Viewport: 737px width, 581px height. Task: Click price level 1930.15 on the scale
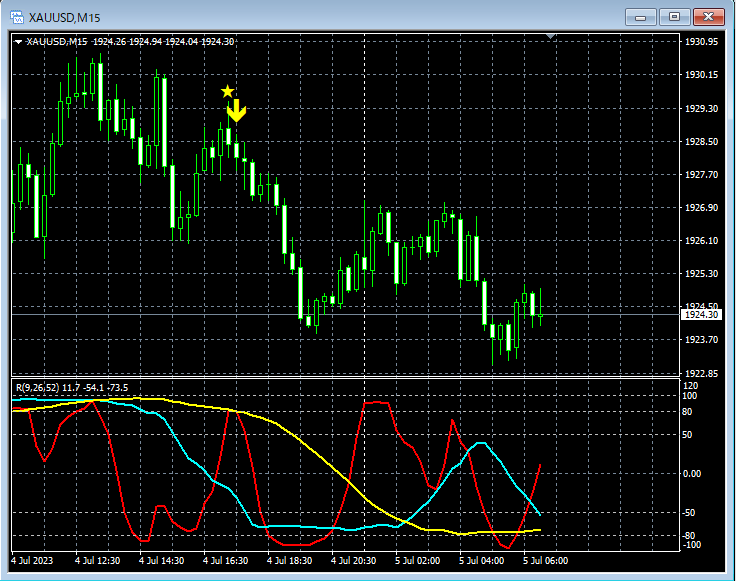point(701,75)
